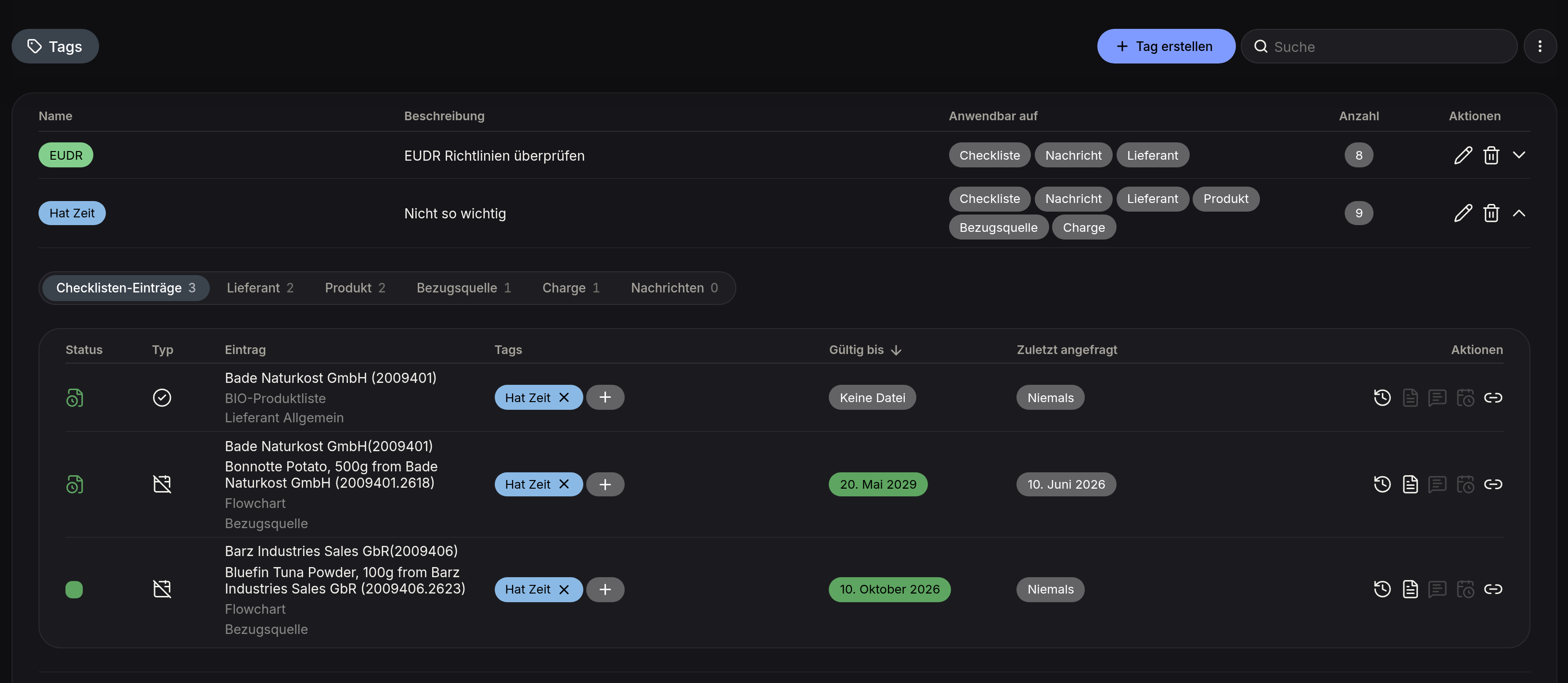
Task: Open link icon for BIO-Produktliste entry
Action: [x=1493, y=398]
